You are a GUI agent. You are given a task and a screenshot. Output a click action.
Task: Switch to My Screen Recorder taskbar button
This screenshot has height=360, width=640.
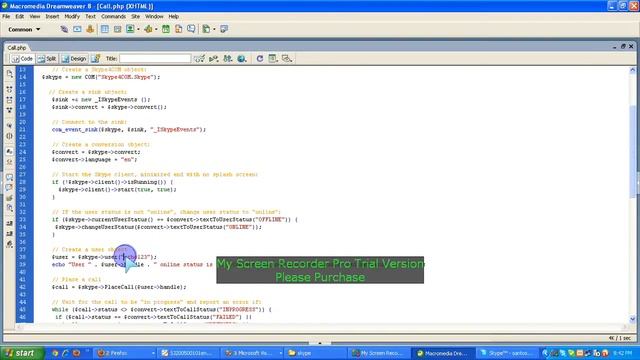coord(380,353)
